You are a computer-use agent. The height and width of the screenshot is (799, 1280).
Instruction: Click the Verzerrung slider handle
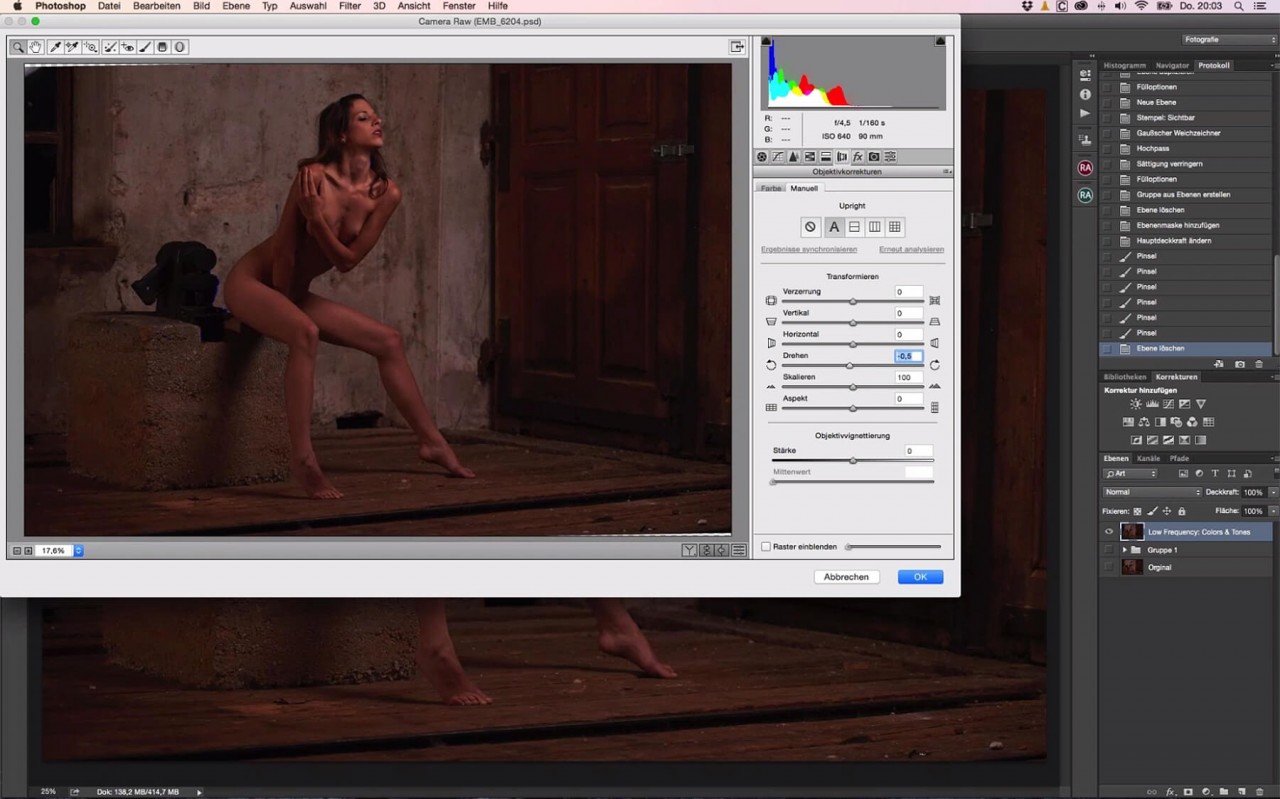[x=853, y=301]
